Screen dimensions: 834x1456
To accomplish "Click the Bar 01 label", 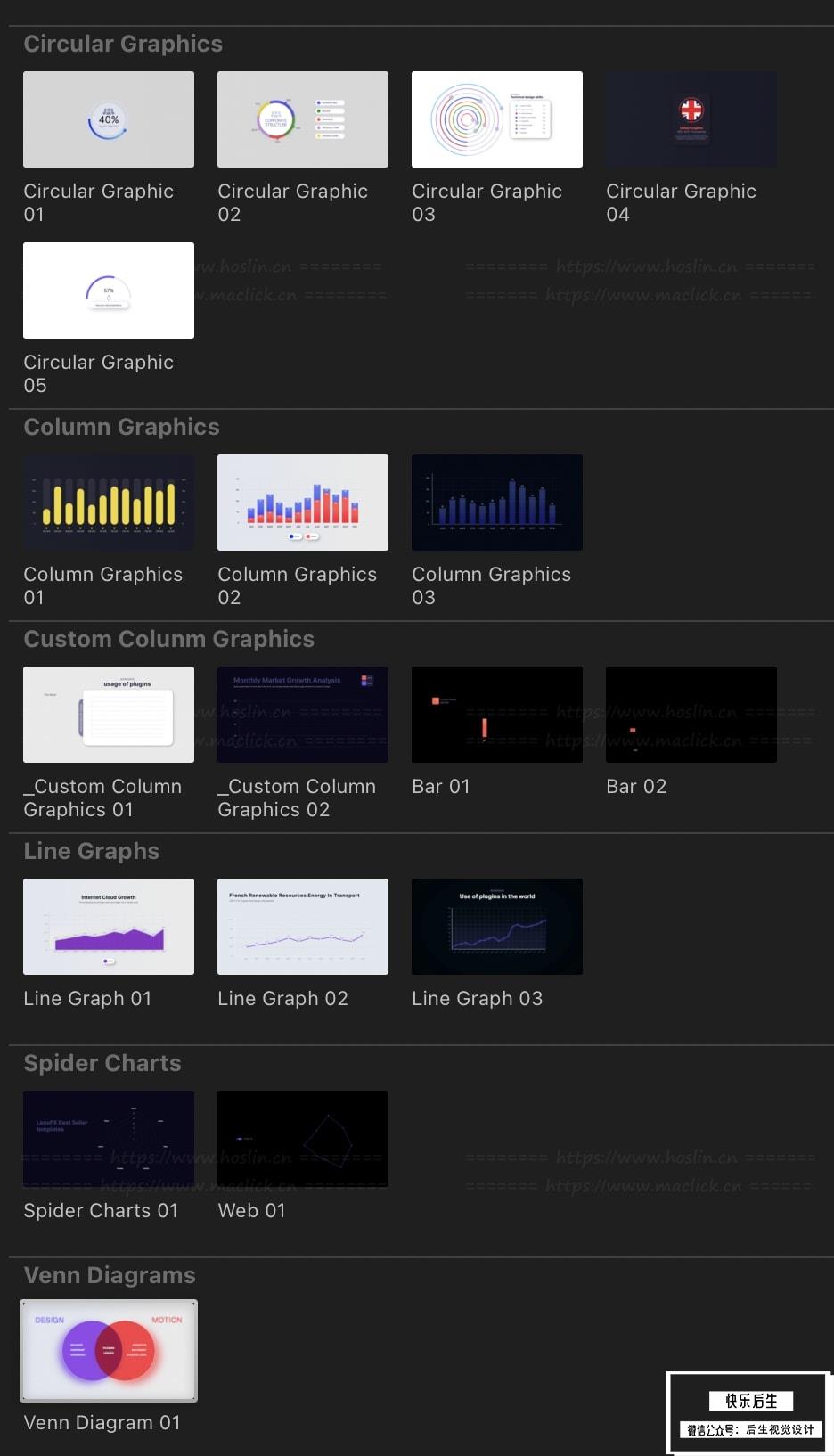I will click(x=441, y=786).
